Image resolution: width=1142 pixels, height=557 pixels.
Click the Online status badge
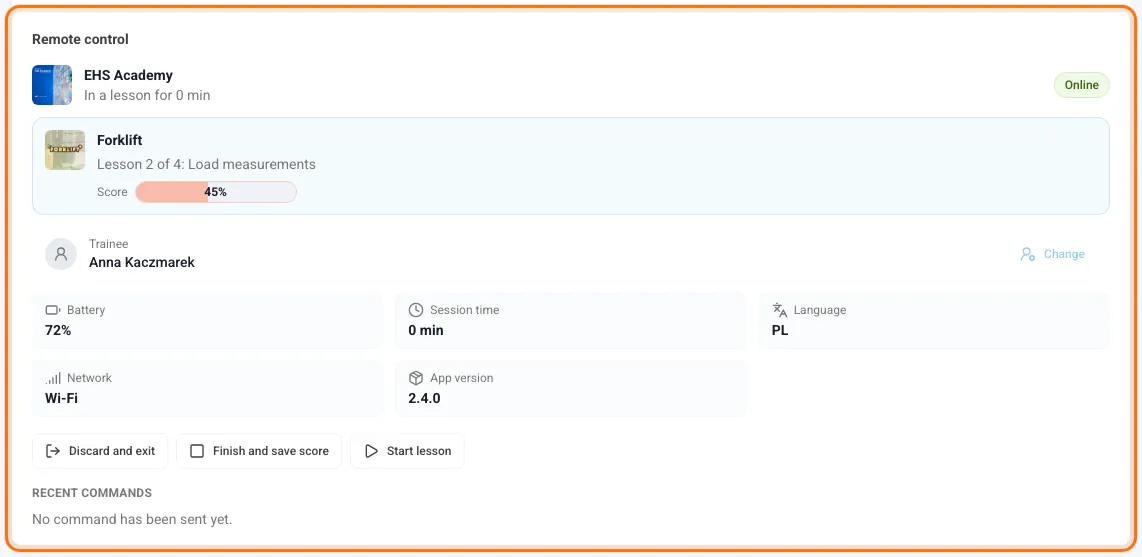click(x=1082, y=85)
